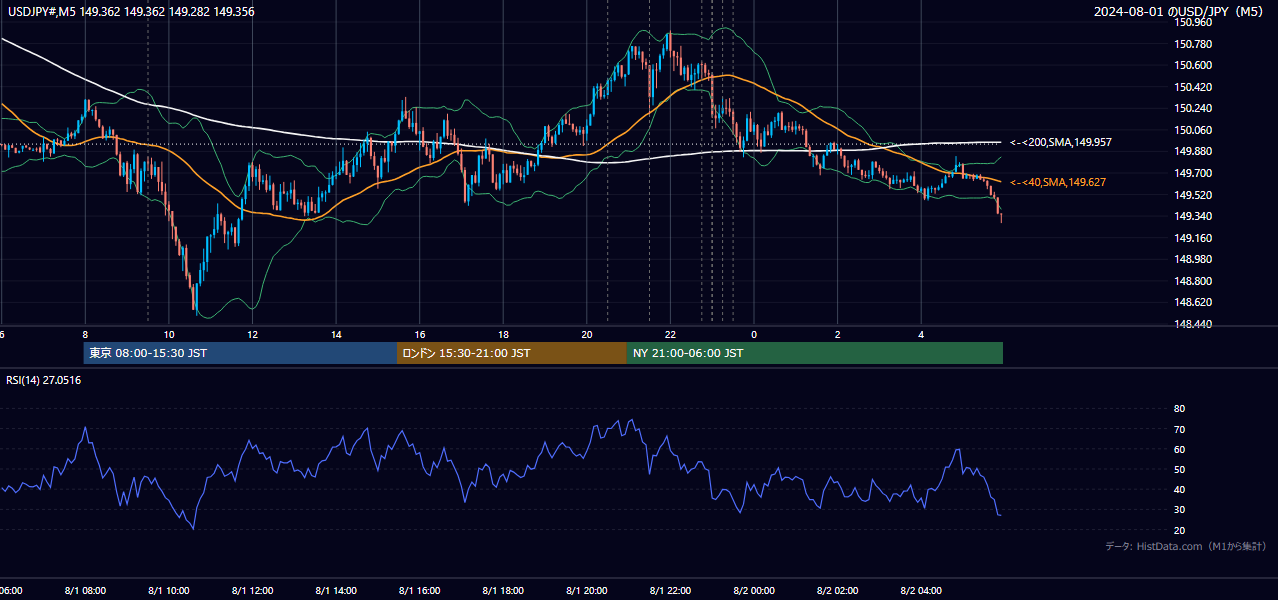The width and height of the screenshot is (1278, 600).
Task: Click price axis label 150.960
Action: pyautogui.click(x=1192, y=22)
